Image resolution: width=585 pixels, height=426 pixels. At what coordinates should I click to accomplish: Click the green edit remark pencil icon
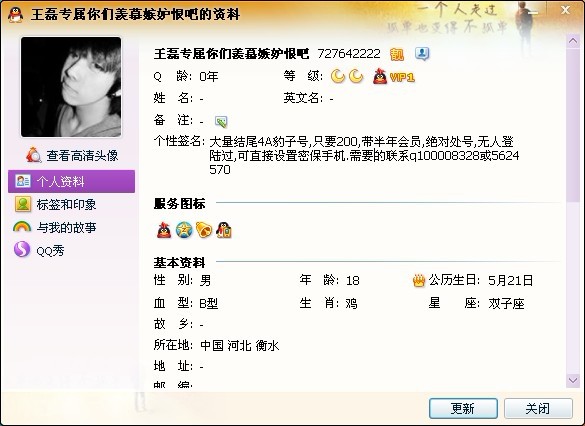click(x=221, y=121)
